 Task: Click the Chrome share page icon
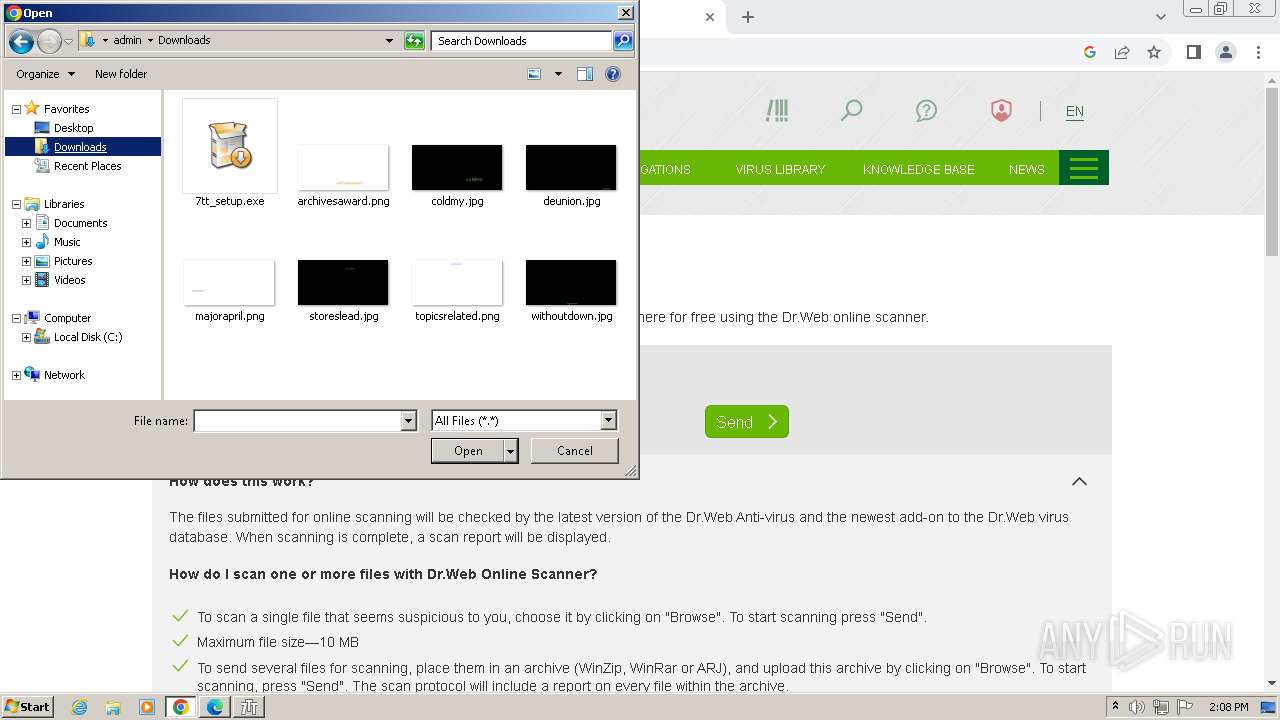(x=1122, y=52)
